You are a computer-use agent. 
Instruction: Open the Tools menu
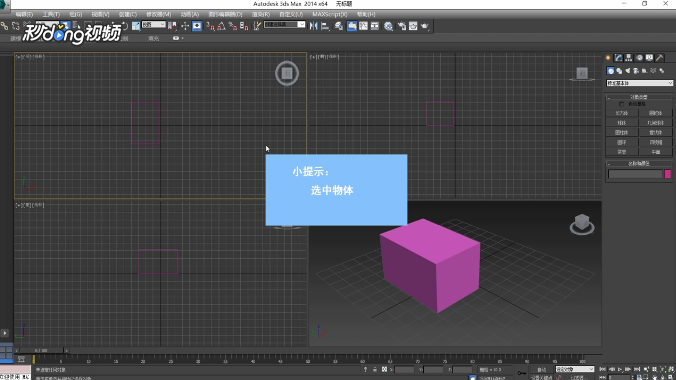point(51,14)
